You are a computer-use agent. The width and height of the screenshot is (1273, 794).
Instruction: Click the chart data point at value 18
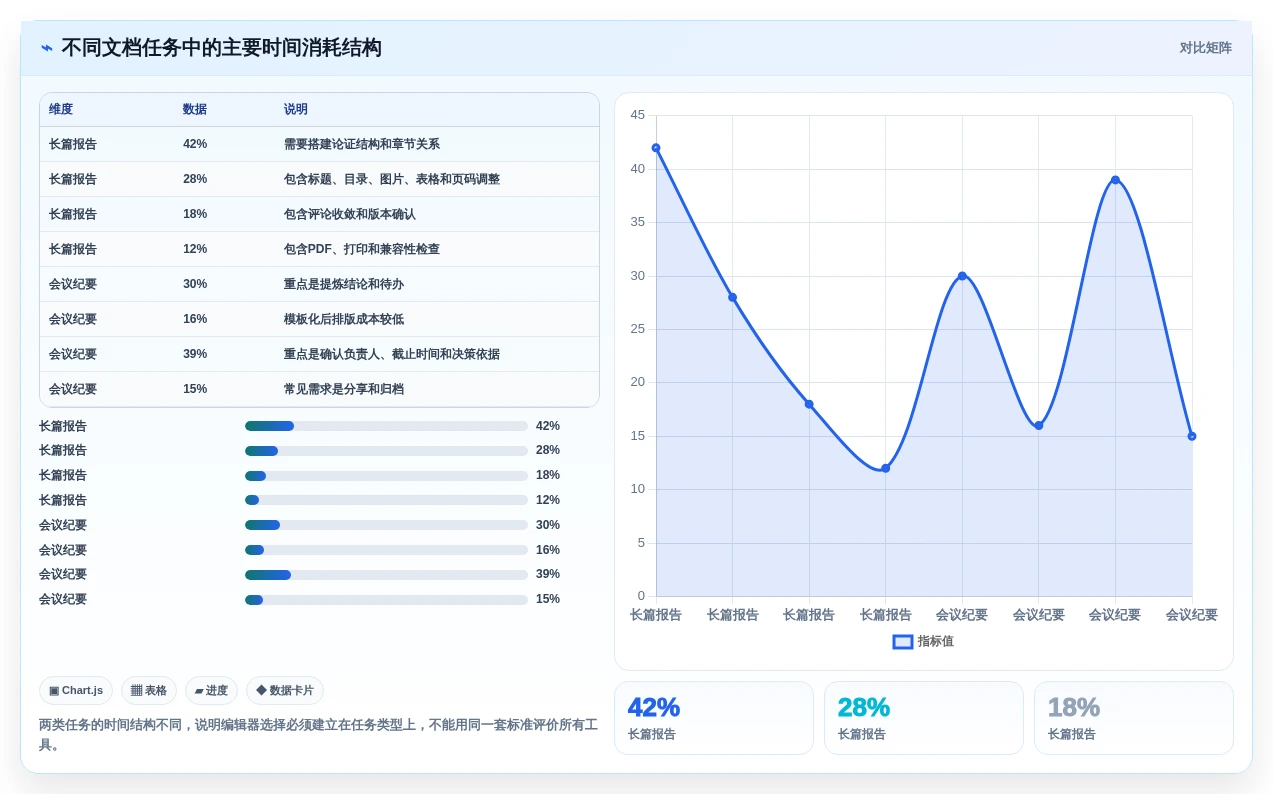click(x=809, y=404)
